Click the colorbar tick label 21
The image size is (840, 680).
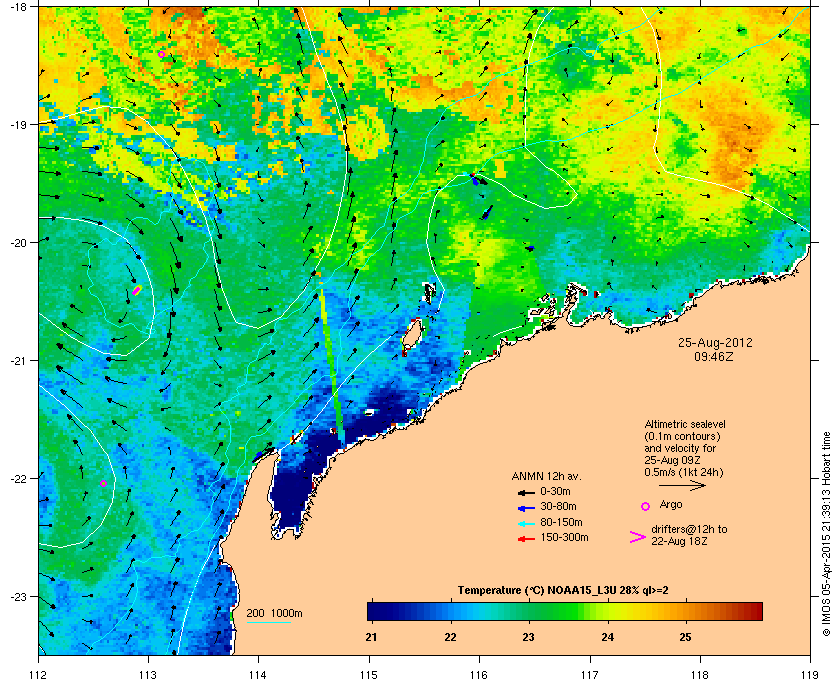click(x=371, y=637)
